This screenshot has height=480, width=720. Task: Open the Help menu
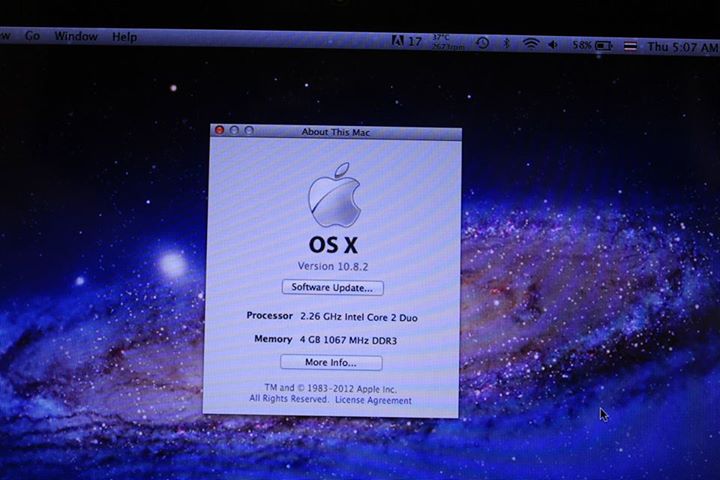click(124, 37)
